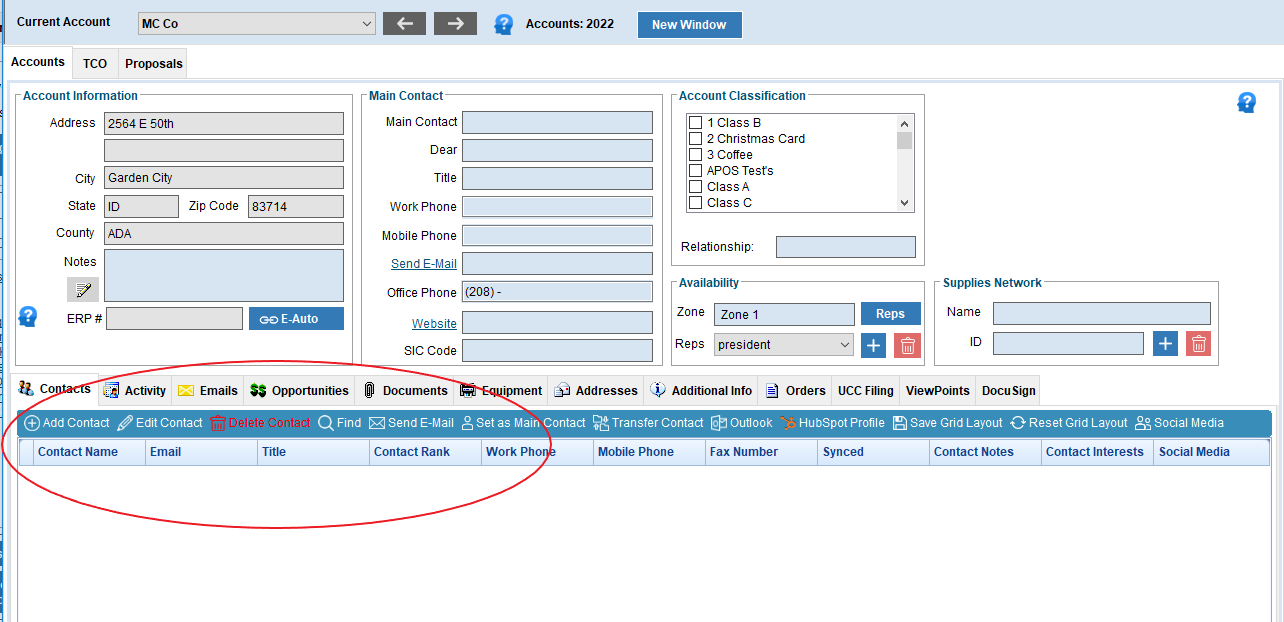Go to the previous account with the left arrow

[x=405, y=24]
